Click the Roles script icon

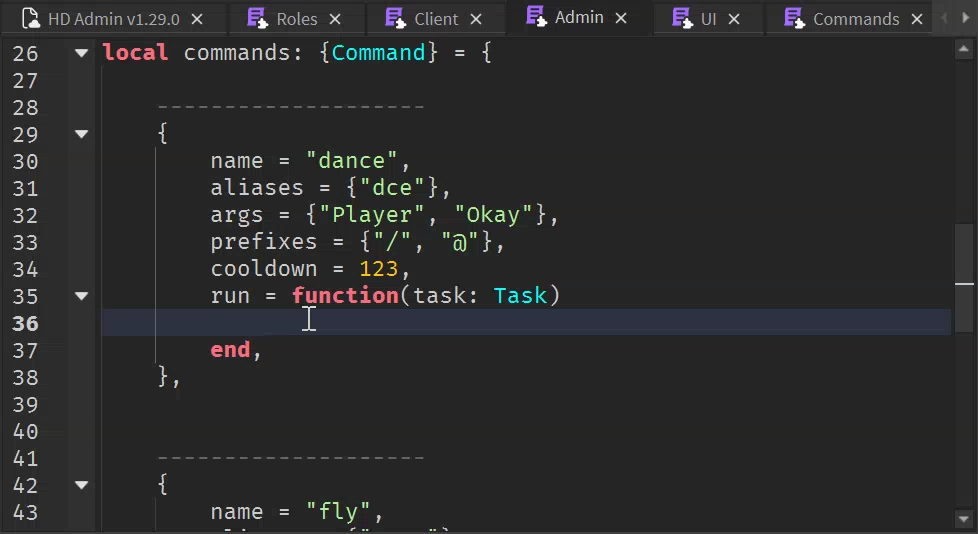[257, 18]
